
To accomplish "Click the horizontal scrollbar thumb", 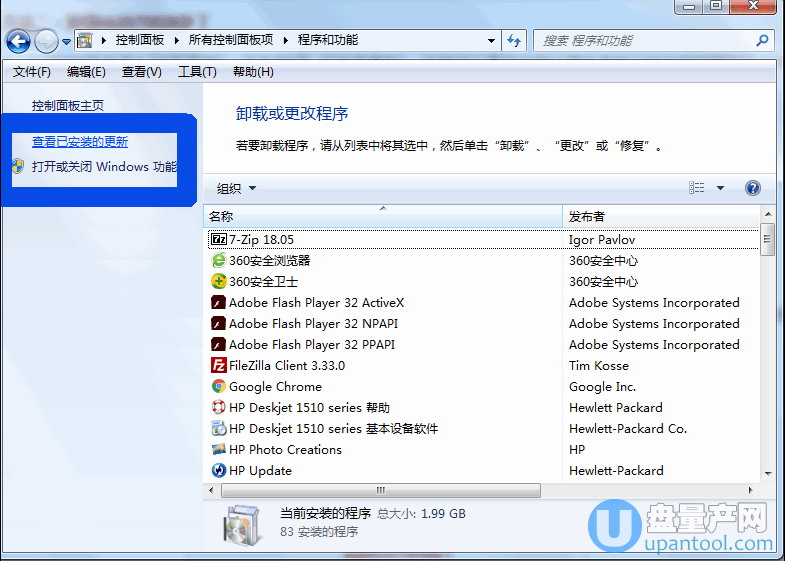I will tap(380, 490).
